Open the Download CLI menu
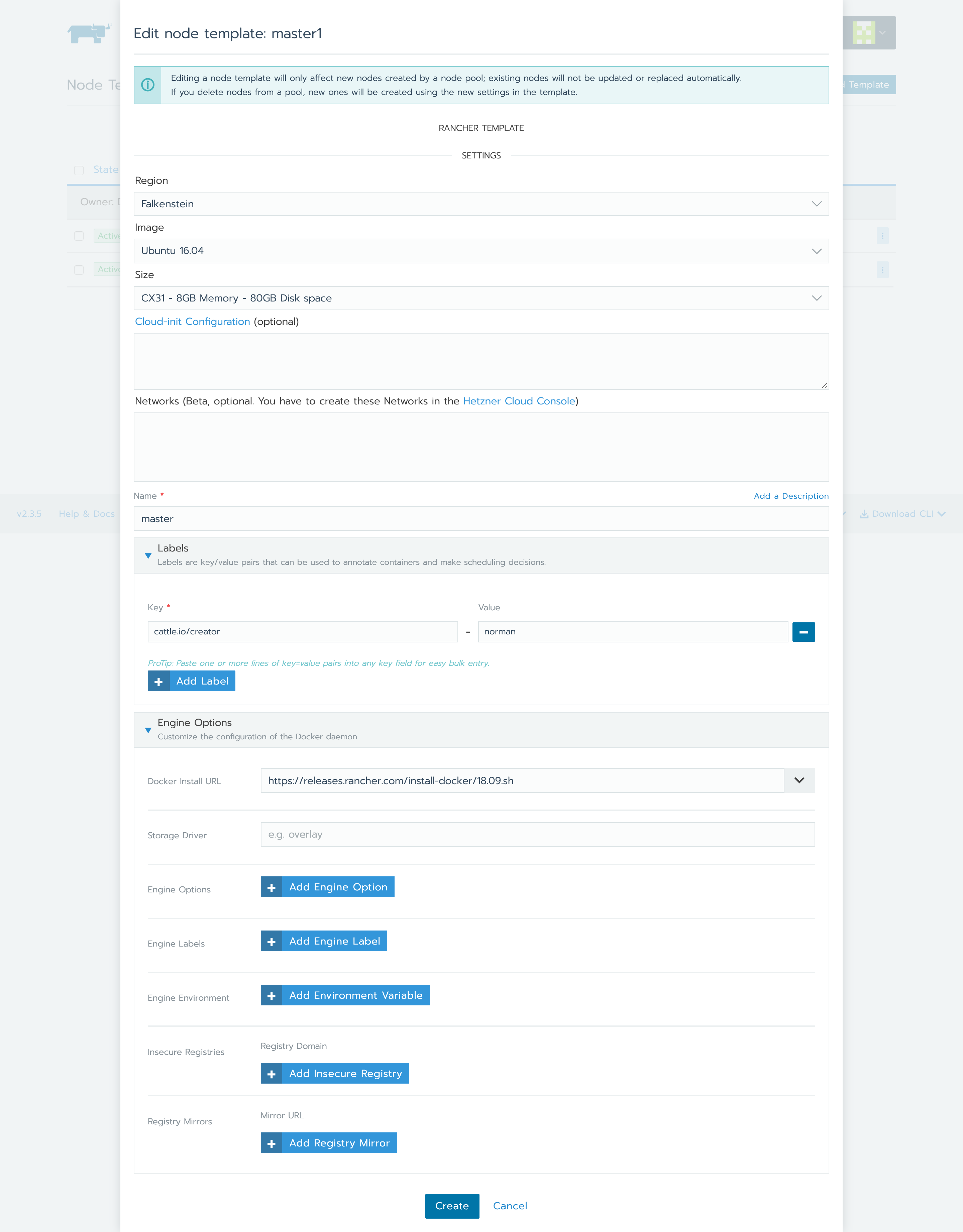 [x=902, y=514]
